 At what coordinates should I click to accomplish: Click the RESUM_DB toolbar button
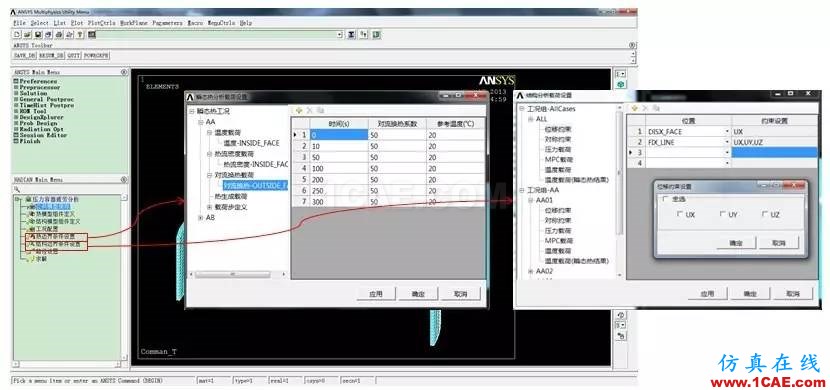pyautogui.click(x=51, y=56)
